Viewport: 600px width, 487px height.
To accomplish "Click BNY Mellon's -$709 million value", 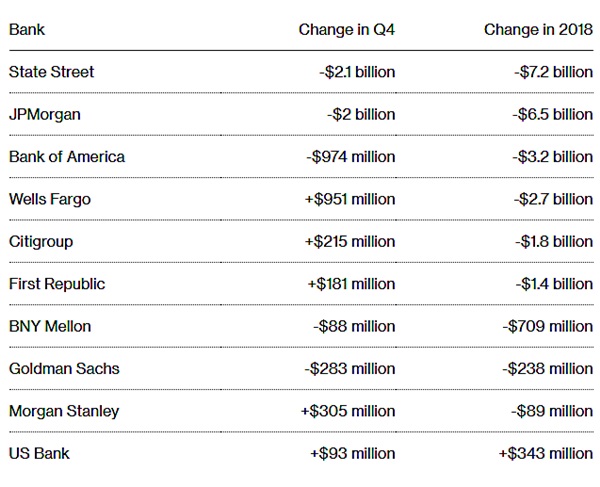I will 548,326.
